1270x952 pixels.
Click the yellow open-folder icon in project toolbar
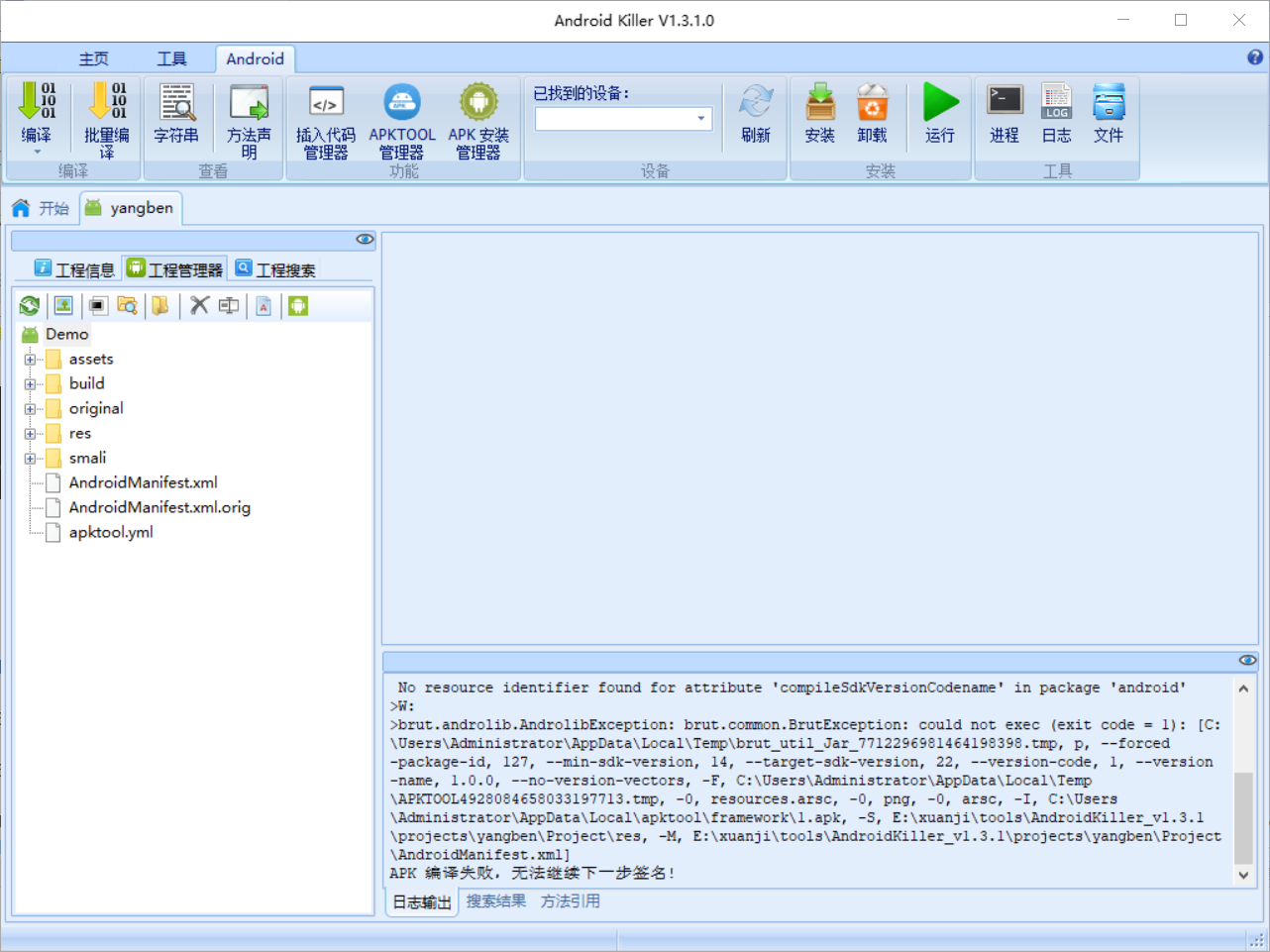pyautogui.click(x=160, y=305)
